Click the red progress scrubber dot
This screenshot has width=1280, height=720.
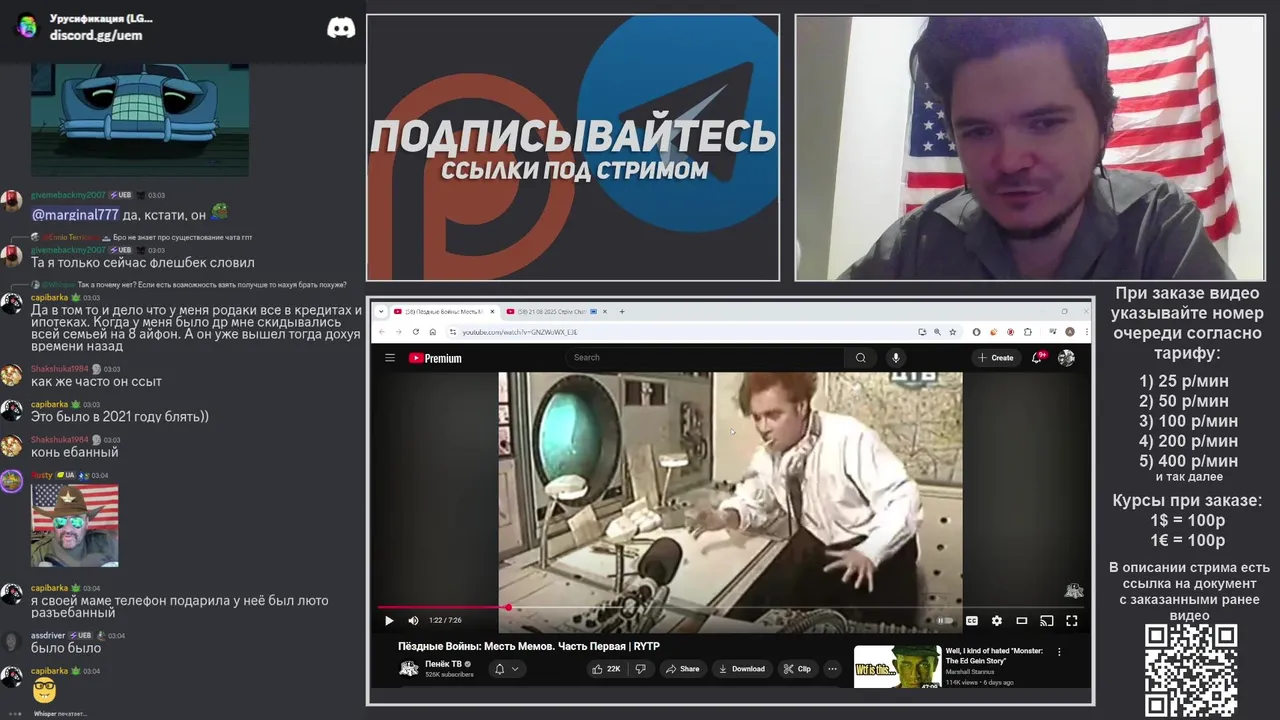pyautogui.click(x=508, y=607)
